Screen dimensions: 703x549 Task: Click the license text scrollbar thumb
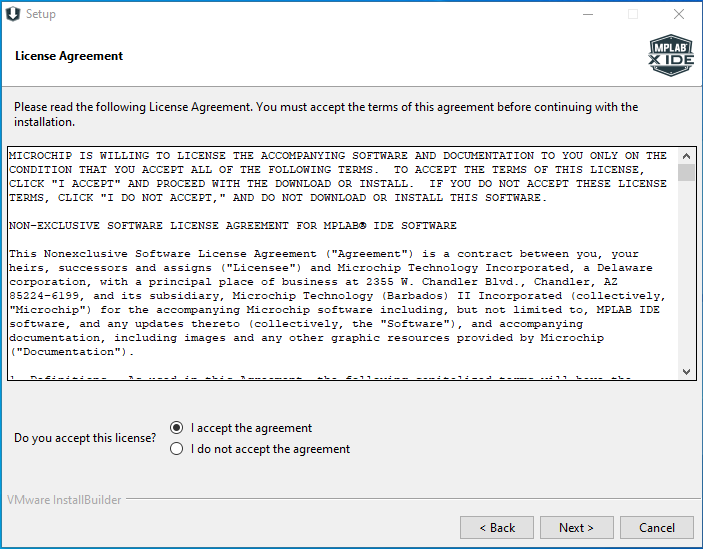coord(686,173)
